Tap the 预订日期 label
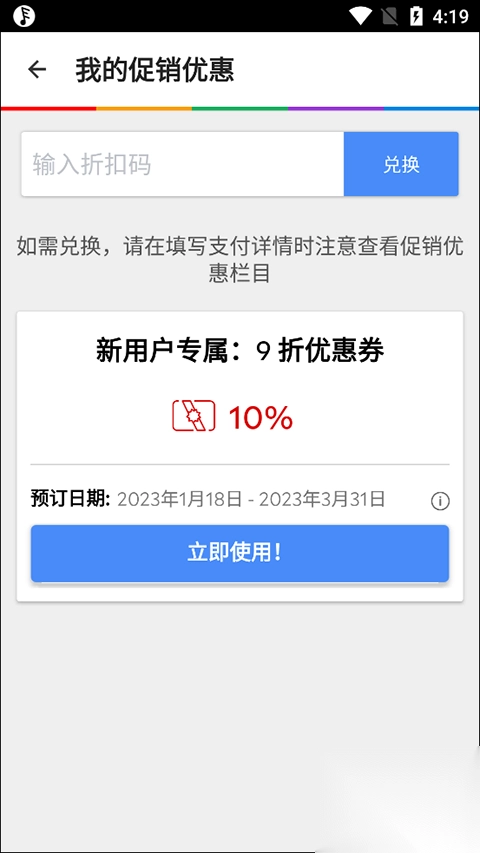Screen dimensions: 480x853 pyautogui.click(x=70, y=499)
